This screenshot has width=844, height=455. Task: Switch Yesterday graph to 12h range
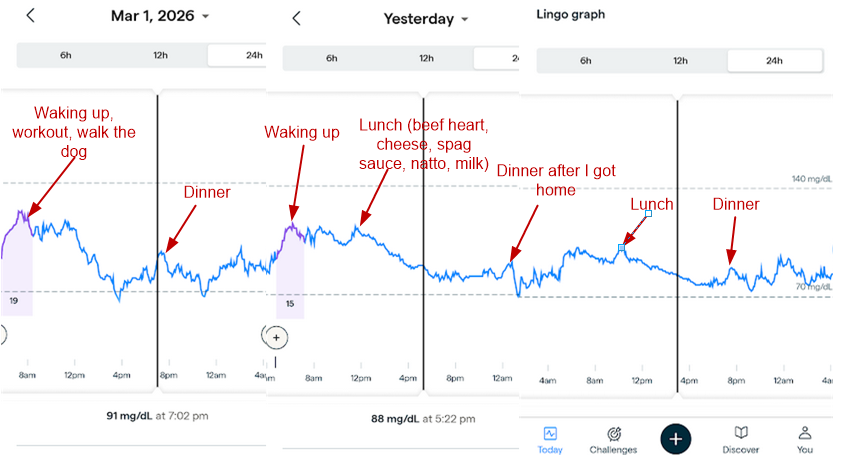pos(426,58)
